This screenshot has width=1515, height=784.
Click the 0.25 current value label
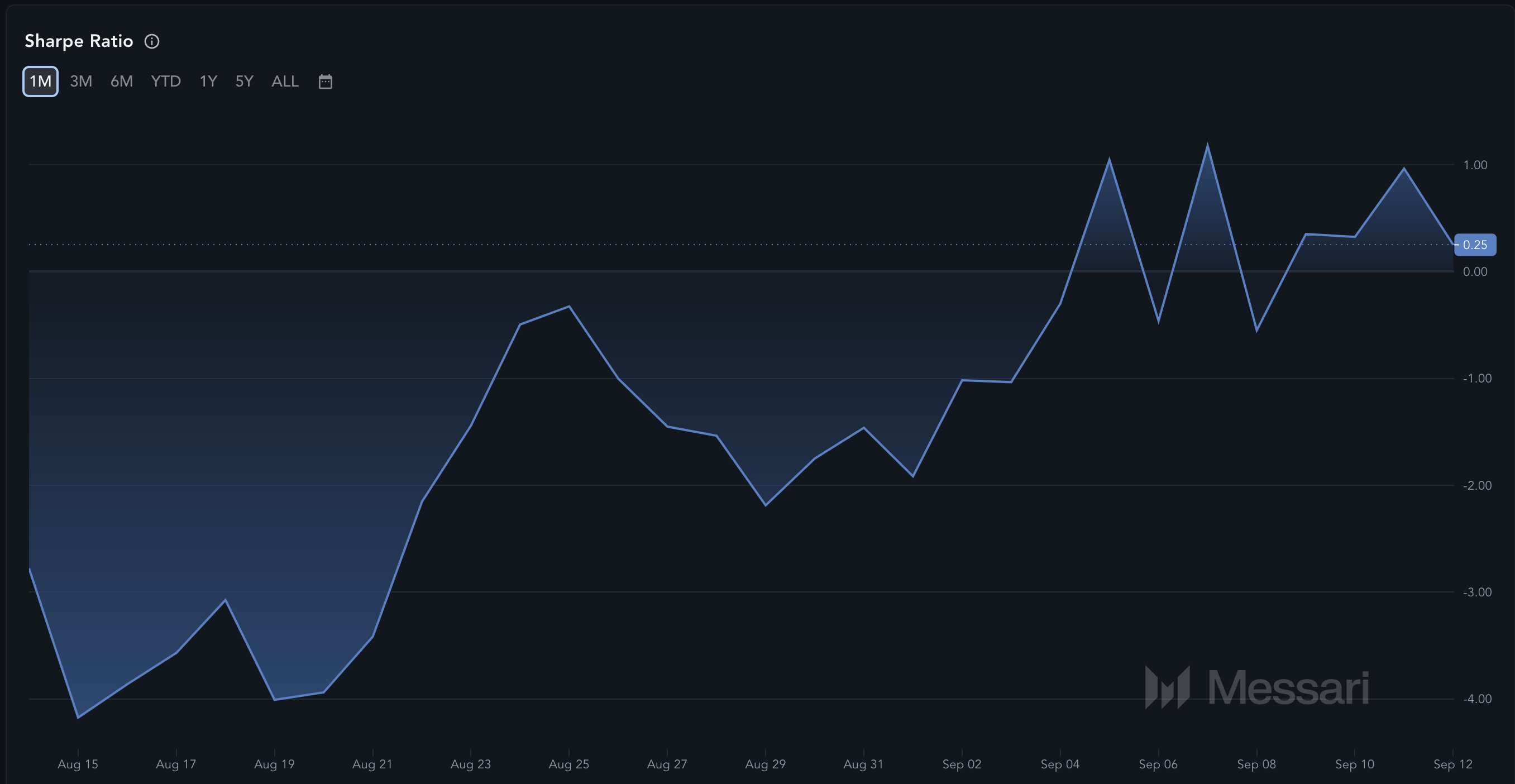(x=1475, y=245)
